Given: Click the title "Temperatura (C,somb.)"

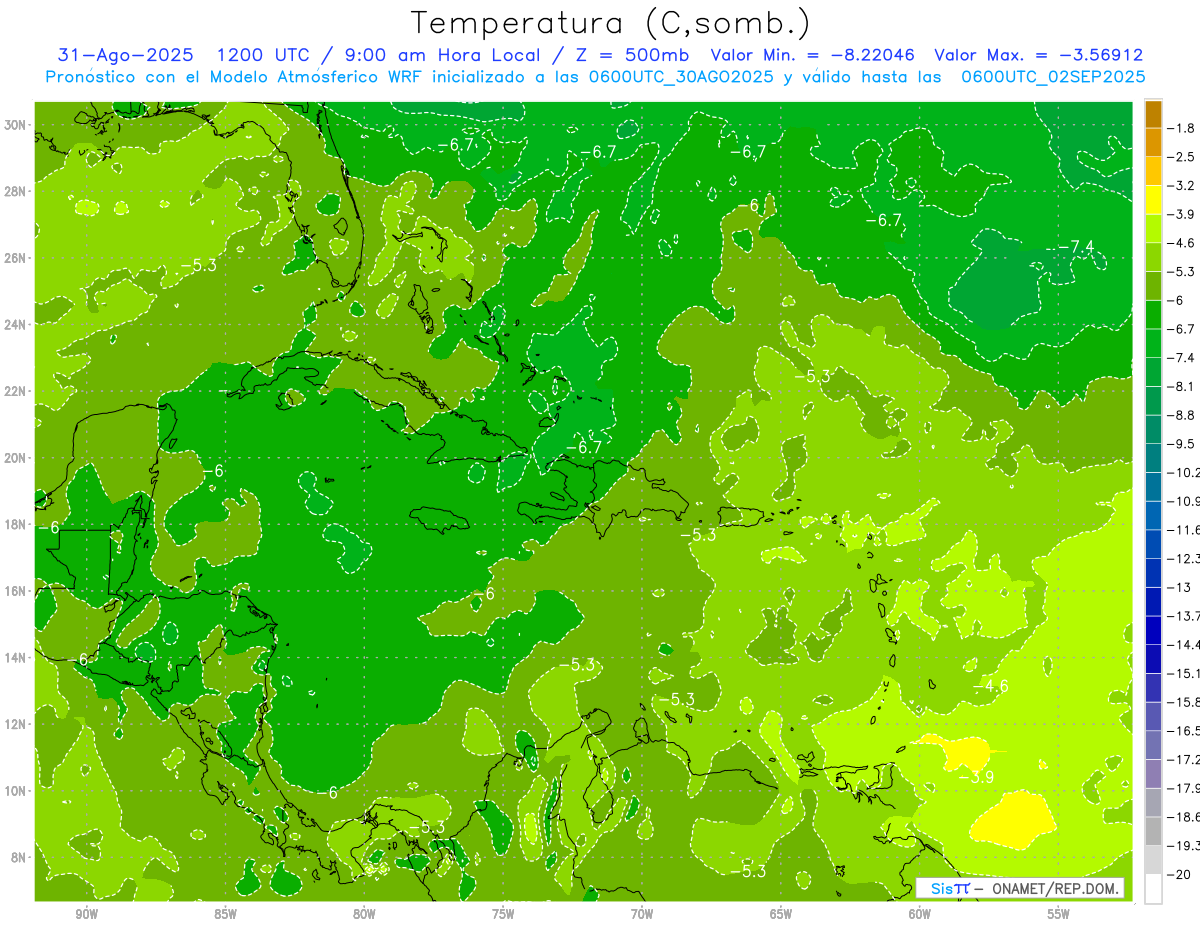Looking at the screenshot, I should (611, 23).
